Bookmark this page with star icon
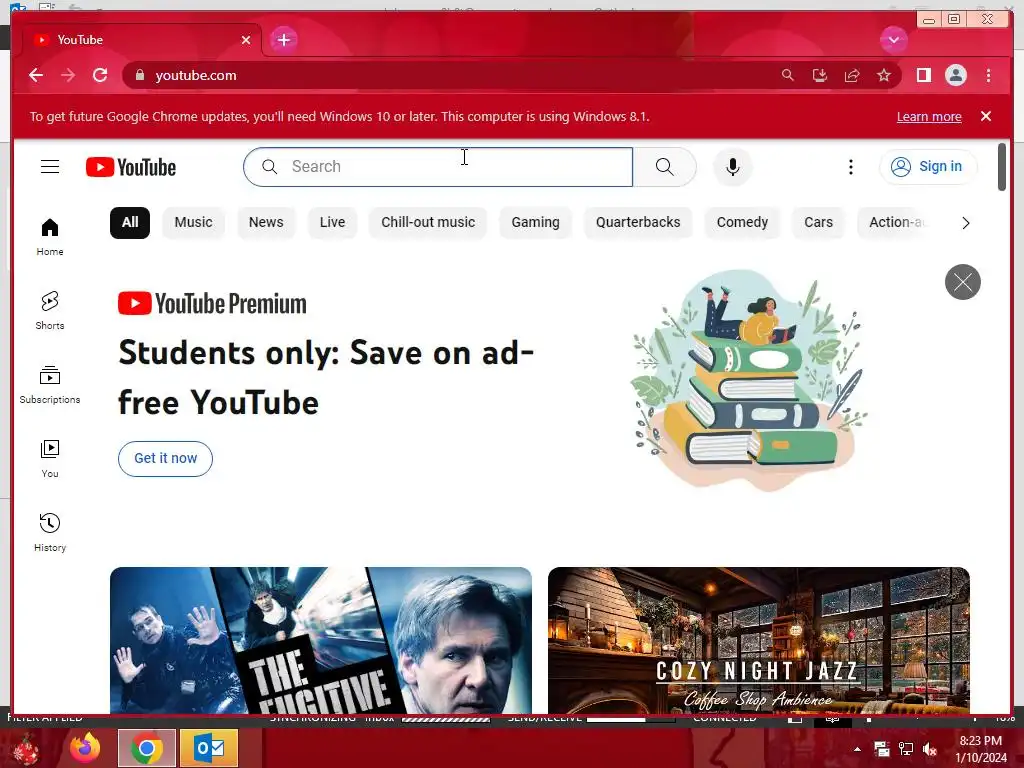 click(884, 75)
